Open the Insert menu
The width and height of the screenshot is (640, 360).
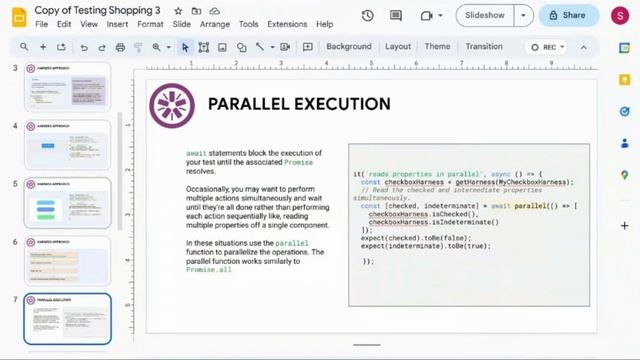pos(117,24)
